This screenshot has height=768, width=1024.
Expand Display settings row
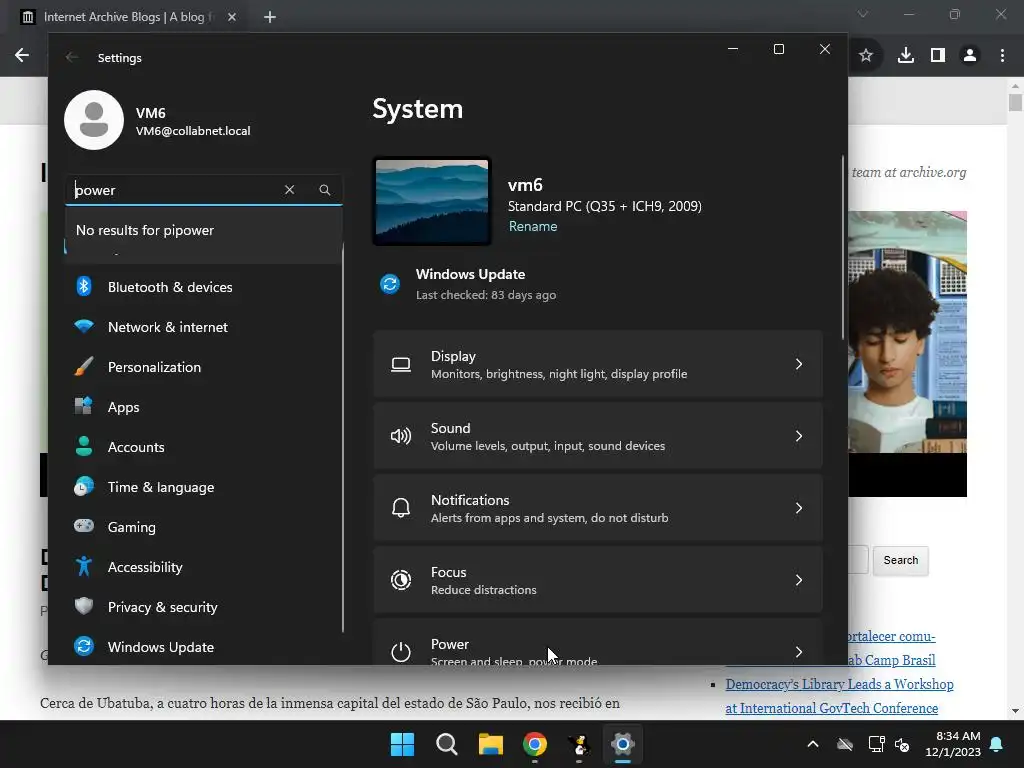click(598, 364)
